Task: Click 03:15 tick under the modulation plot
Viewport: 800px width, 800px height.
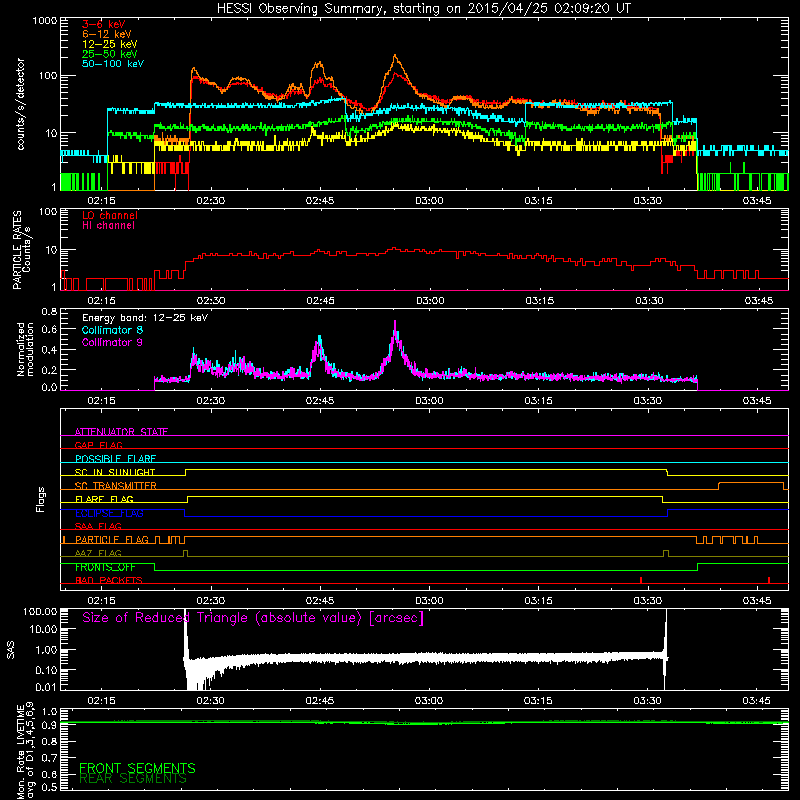Action: [538, 401]
